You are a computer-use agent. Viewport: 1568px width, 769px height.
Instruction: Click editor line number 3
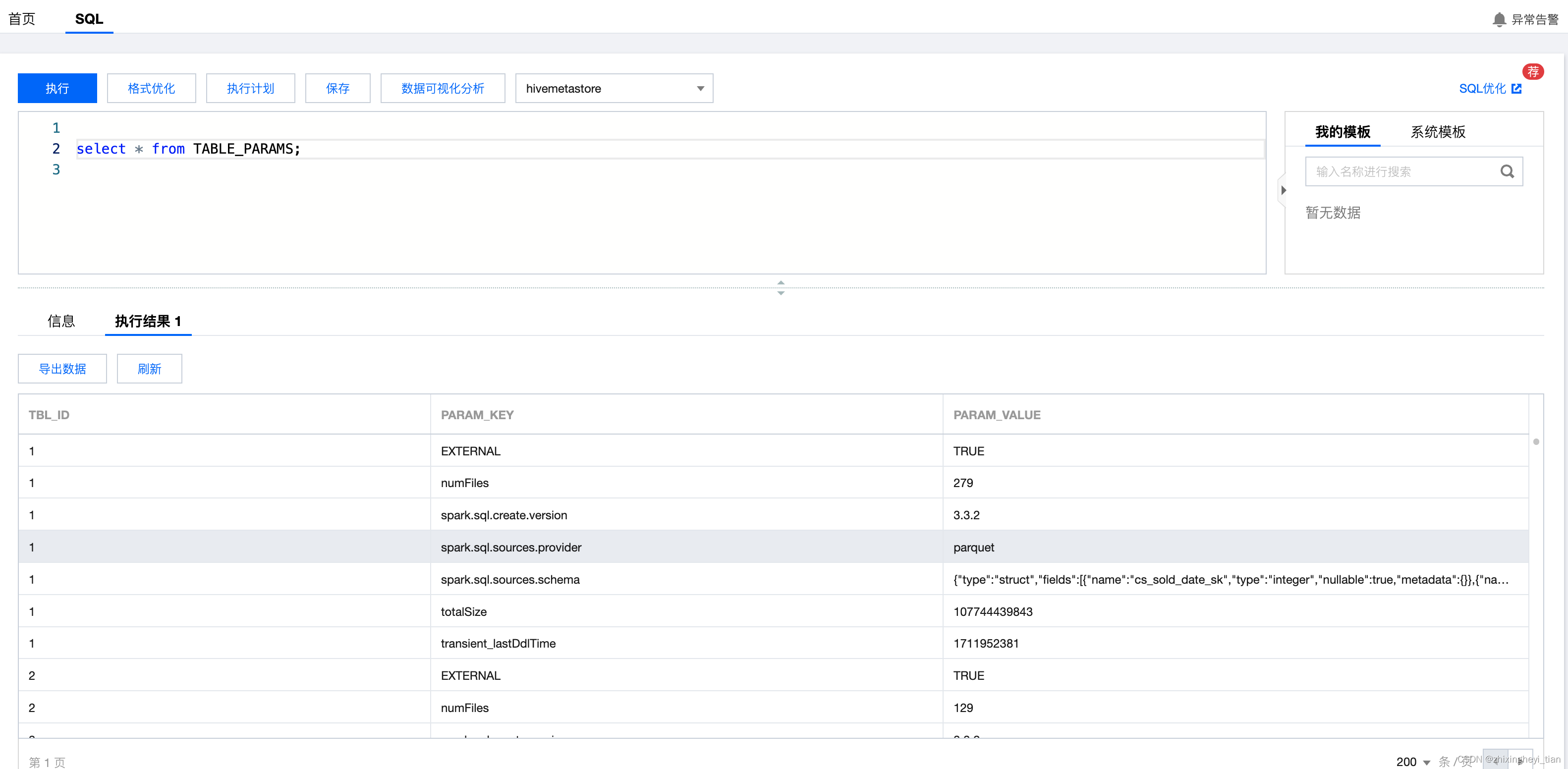(x=56, y=170)
